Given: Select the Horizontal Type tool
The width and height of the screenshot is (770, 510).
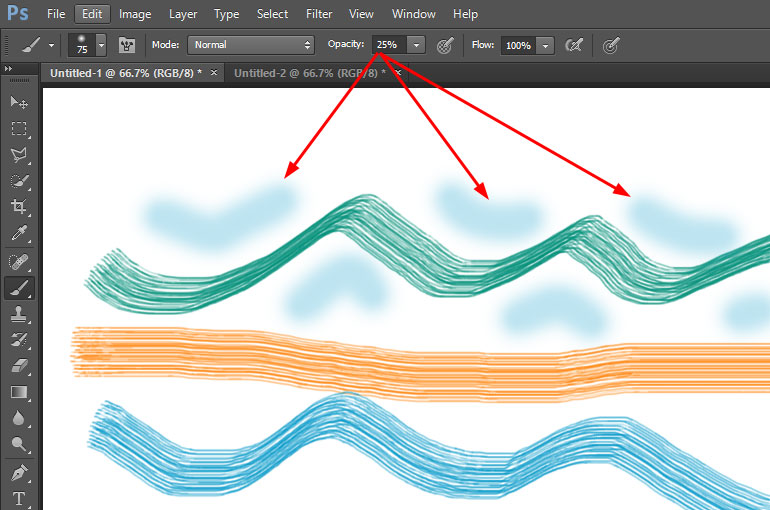Looking at the screenshot, I should click(19, 498).
